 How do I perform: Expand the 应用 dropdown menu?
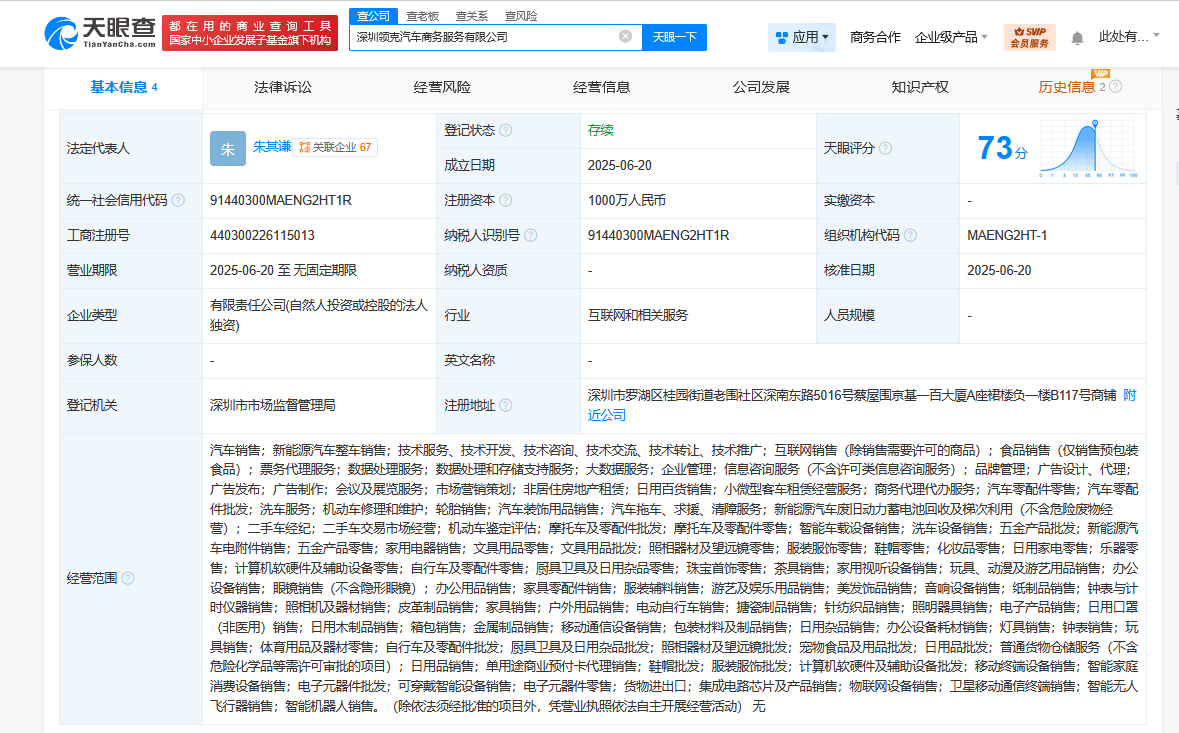coord(801,38)
